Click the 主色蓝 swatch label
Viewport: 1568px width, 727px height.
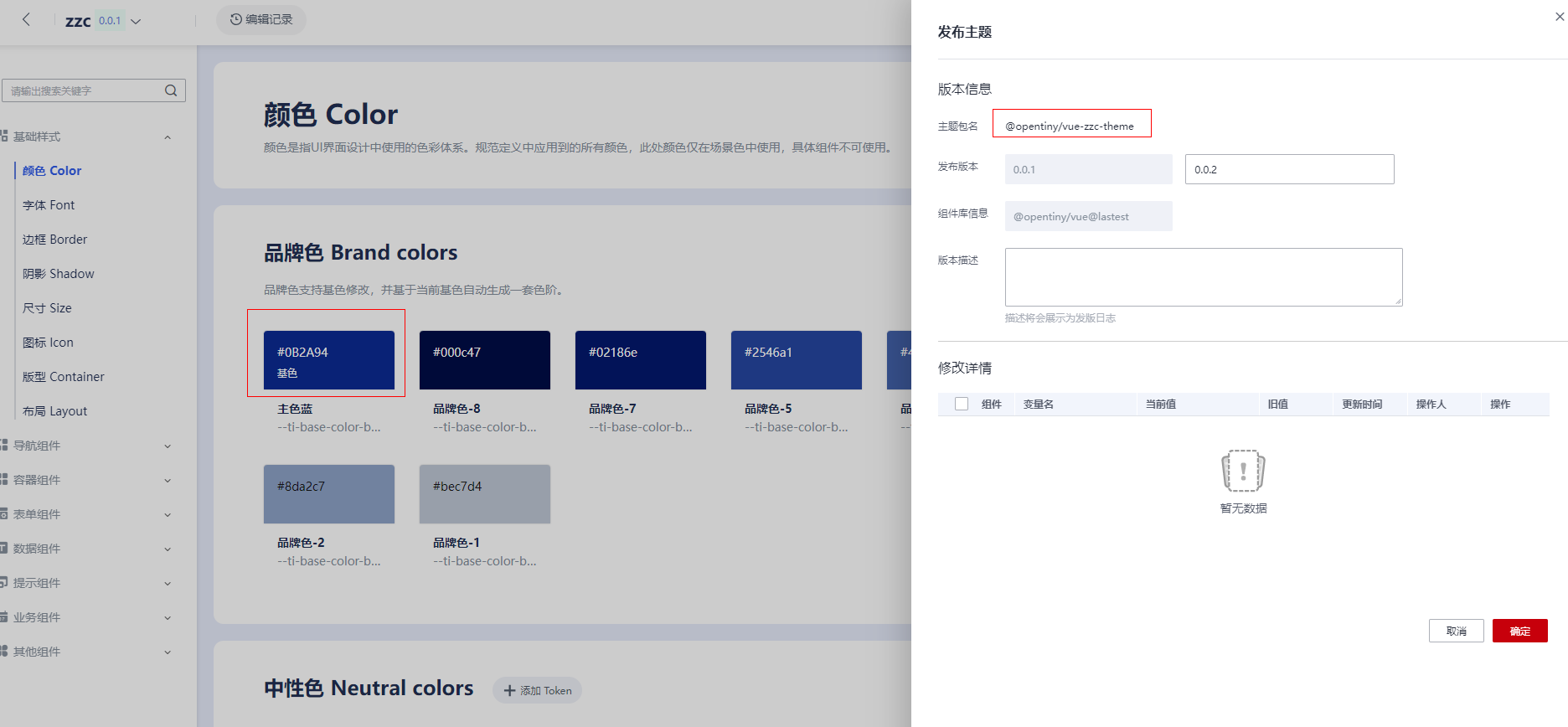(295, 409)
